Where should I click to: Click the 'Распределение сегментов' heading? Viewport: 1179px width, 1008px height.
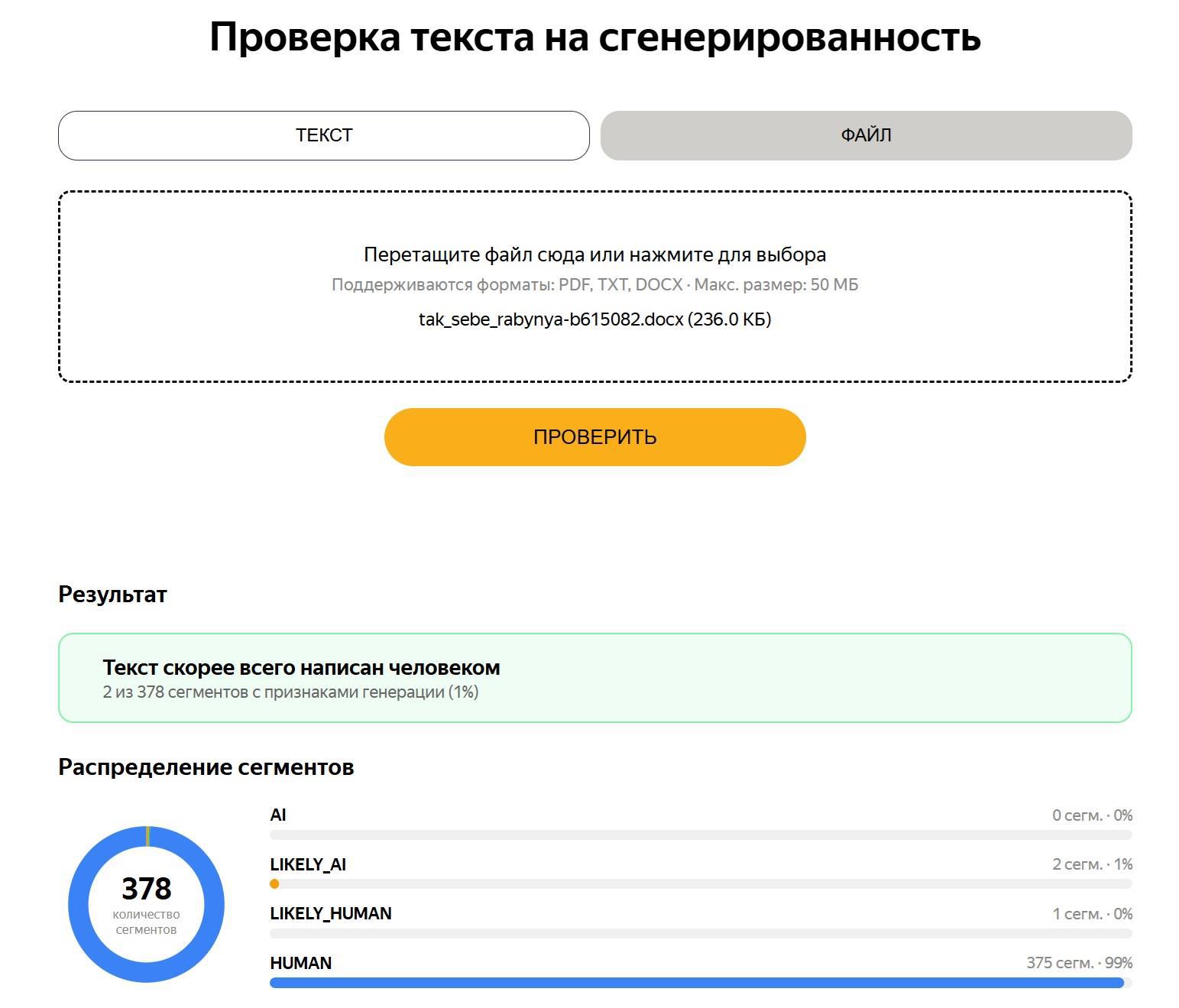[206, 767]
